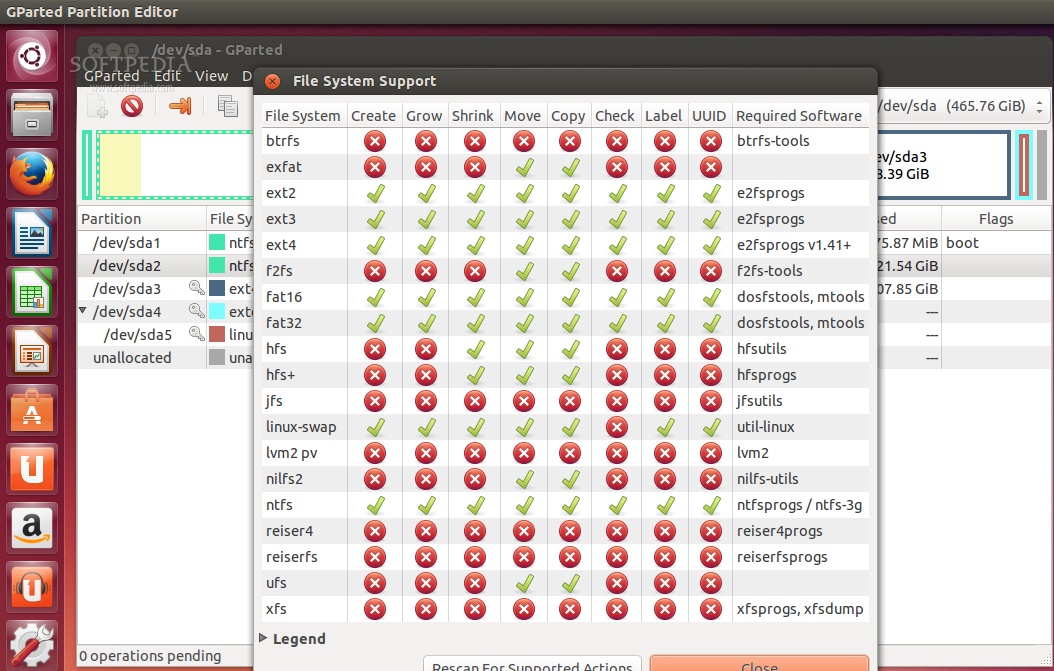Screen dimensions: 1054x671
Task: Click the Resize/Move arrow toolbar icon
Action: tap(180, 106)
